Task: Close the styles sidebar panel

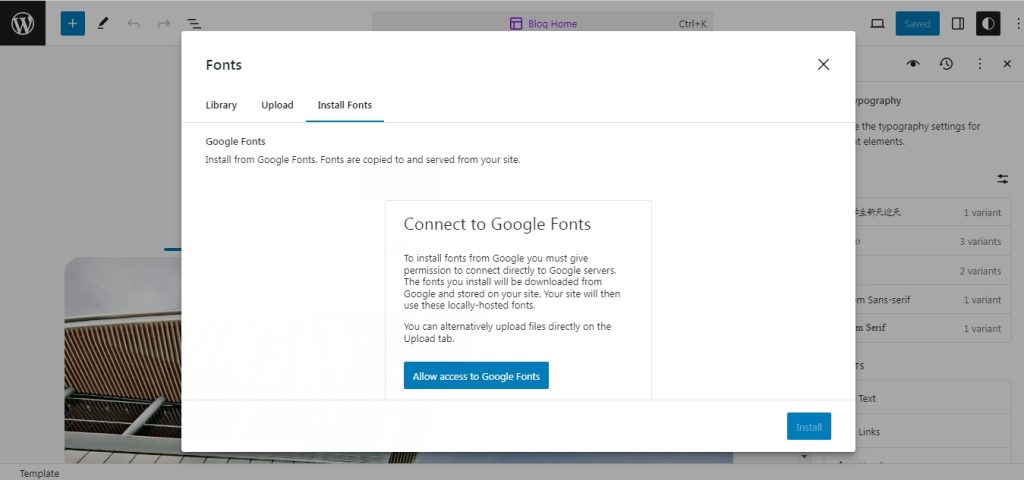Action: tap(1007, 63)
